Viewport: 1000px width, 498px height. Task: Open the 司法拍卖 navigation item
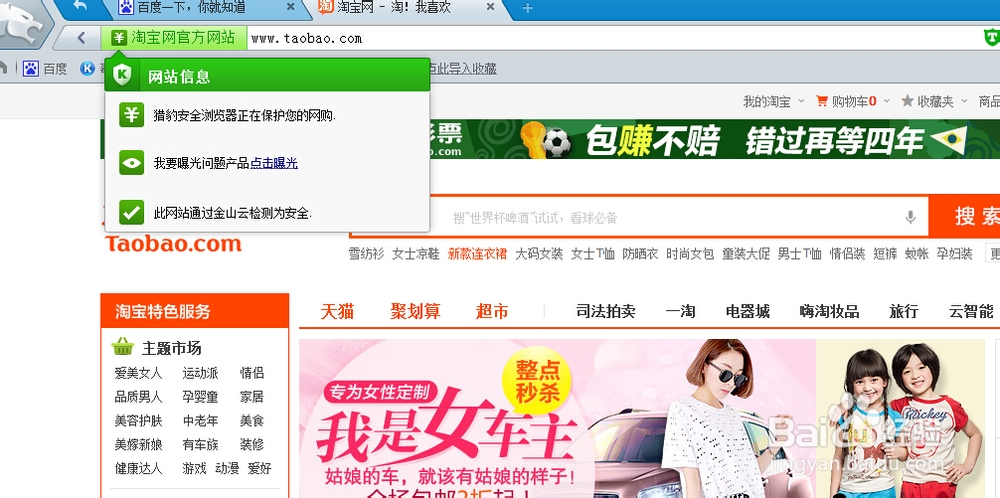pos(606,311)
